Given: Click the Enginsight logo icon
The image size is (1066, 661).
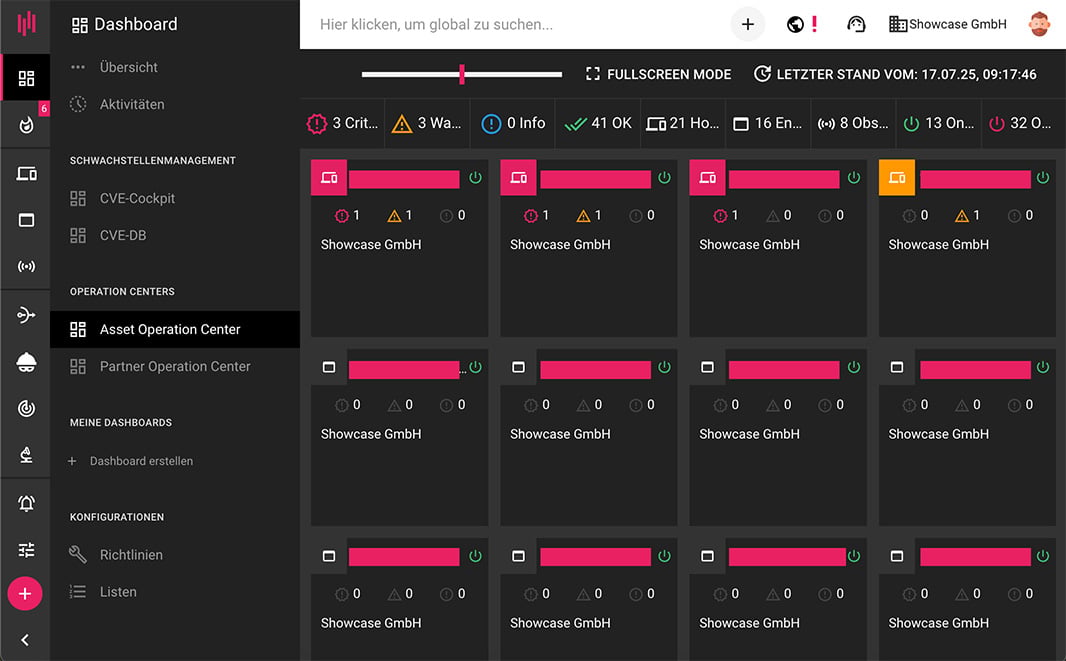Looking at the screenshot, I should (x=26, y=24).
